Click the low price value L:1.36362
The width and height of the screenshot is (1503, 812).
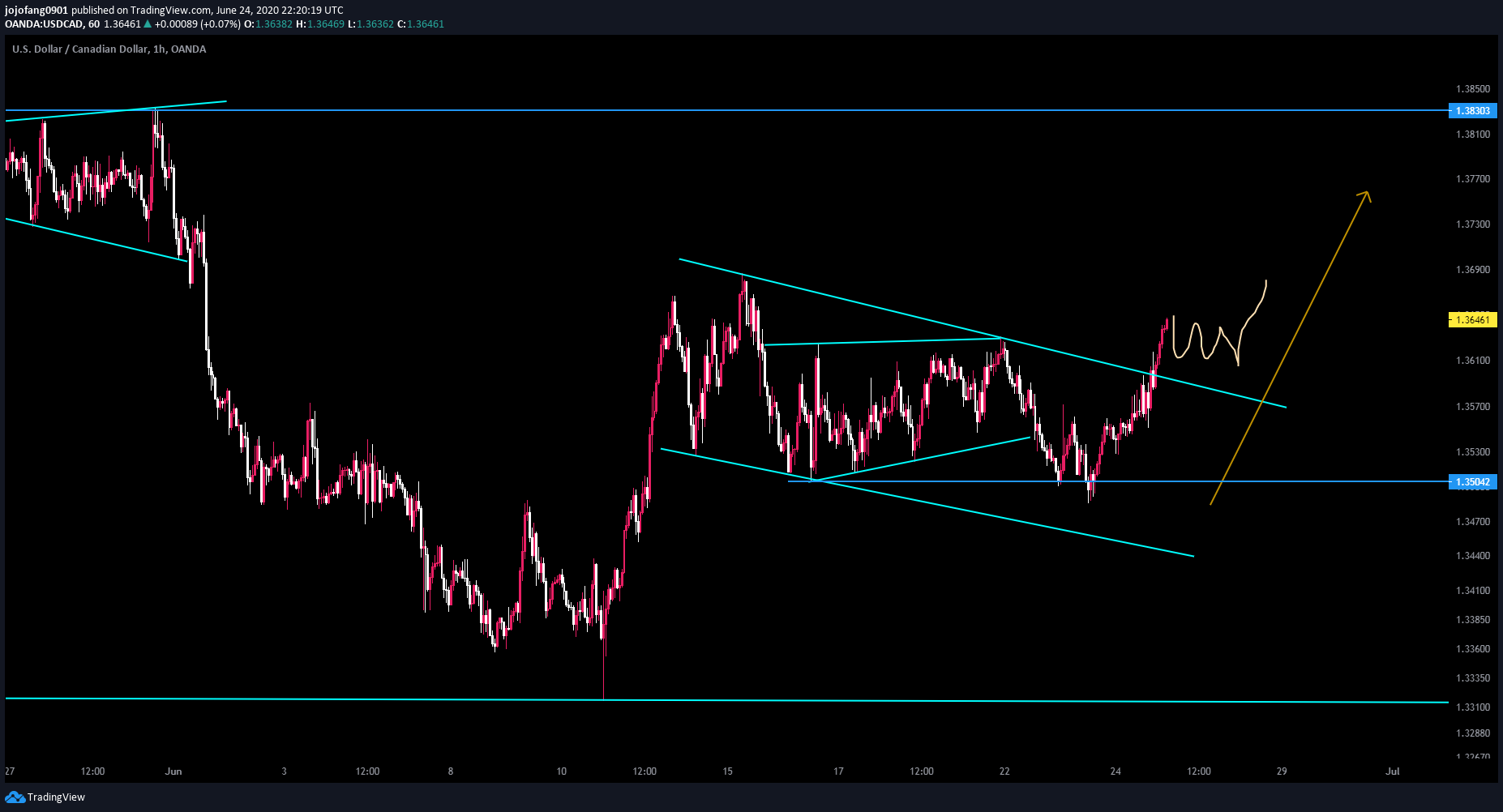coord(370,24)
